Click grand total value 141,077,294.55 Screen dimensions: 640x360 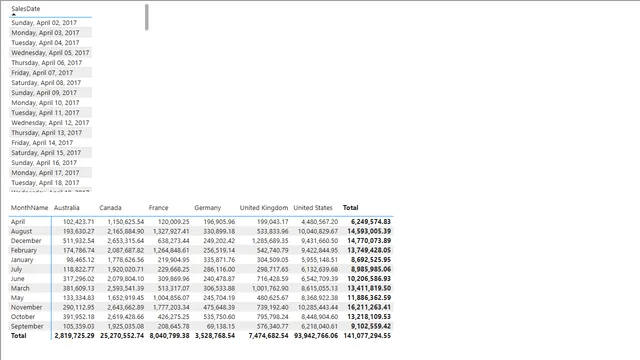point(367,336)
